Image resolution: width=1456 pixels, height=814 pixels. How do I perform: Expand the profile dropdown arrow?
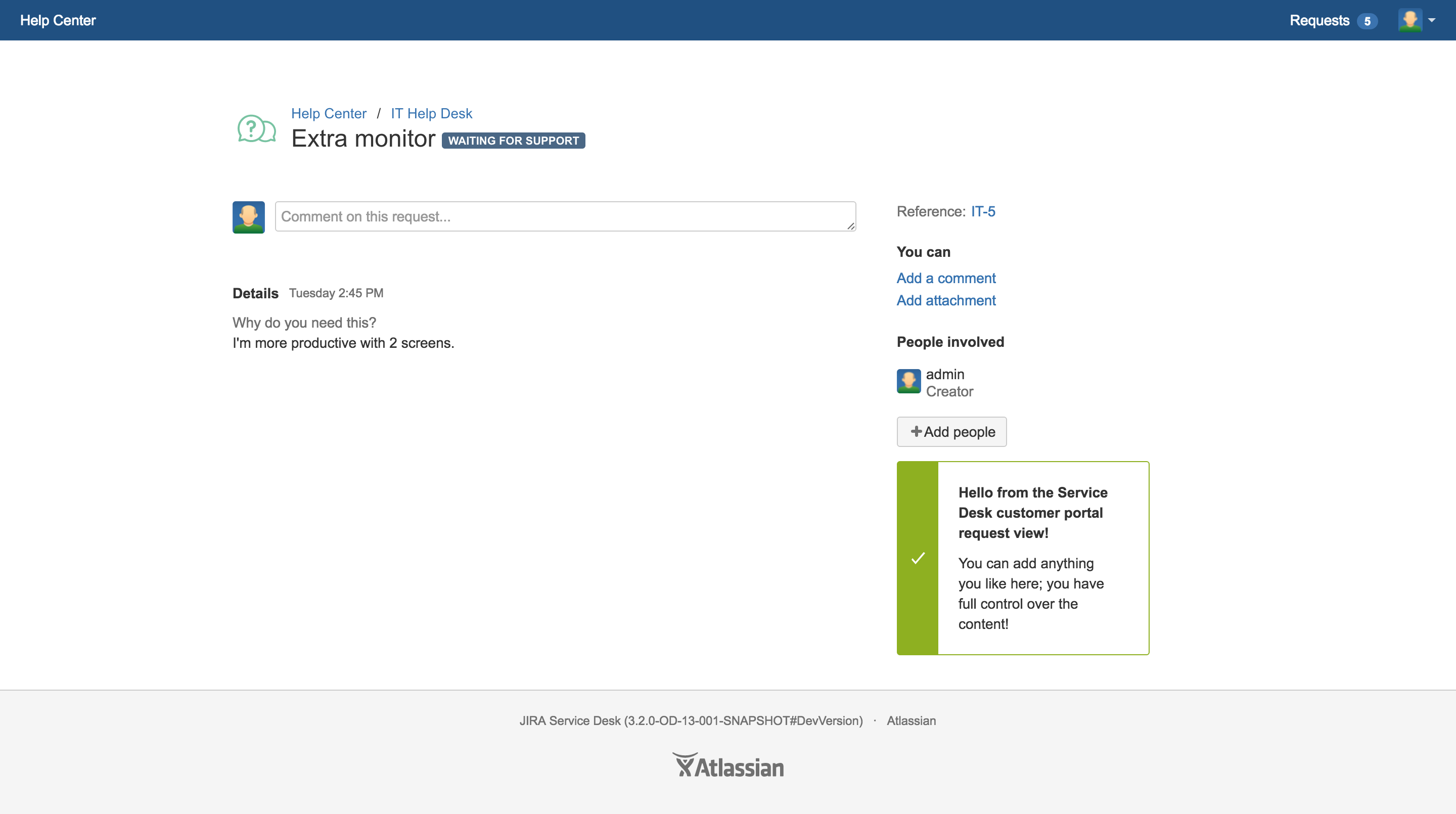coord(1431,20)
